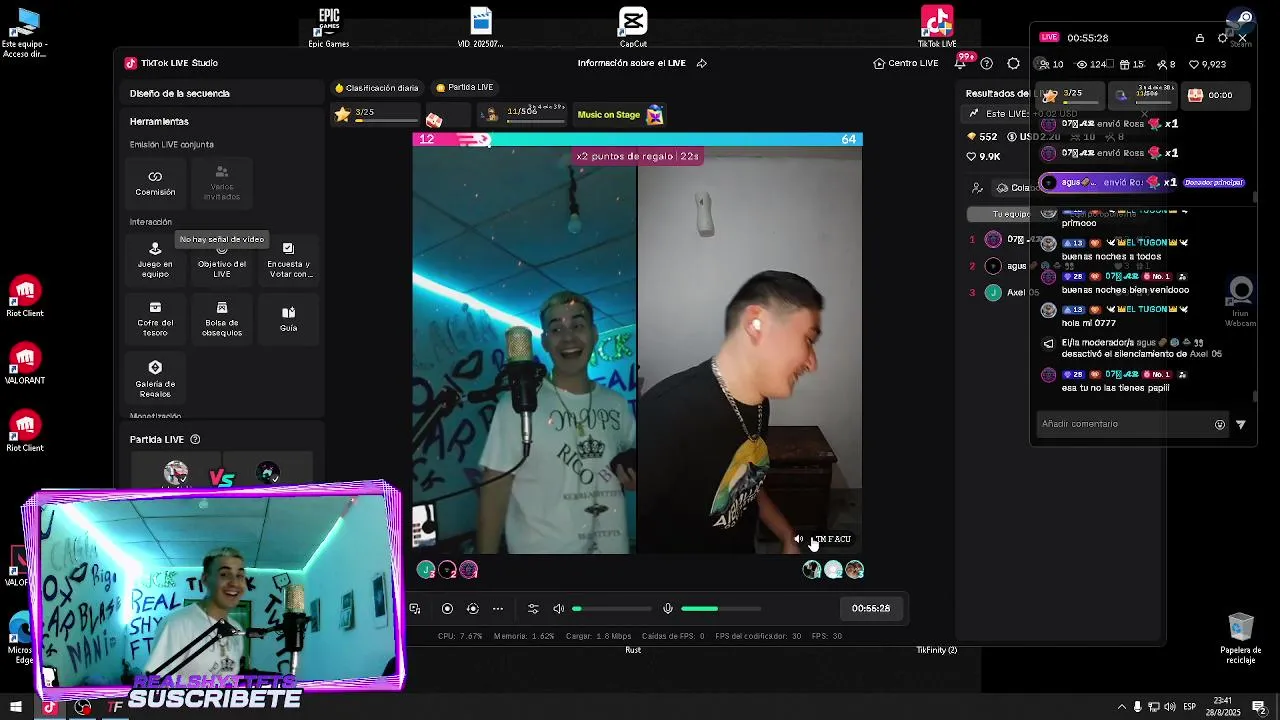Click the Colaboradores chip in results panel
The height and width of the screenshot is (720, 1280).
tap(1015, 187)
